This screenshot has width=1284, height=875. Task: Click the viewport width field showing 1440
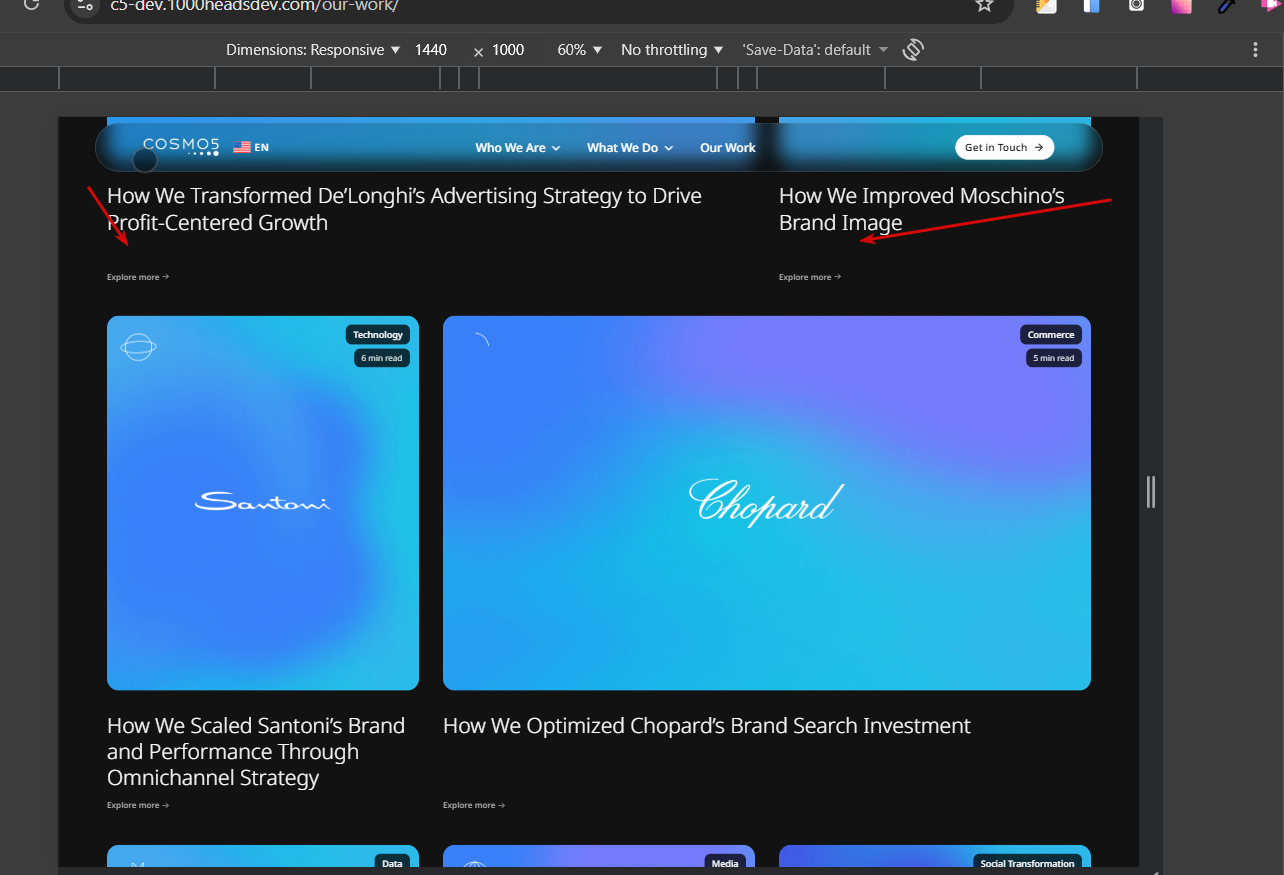tap(431, 49)
